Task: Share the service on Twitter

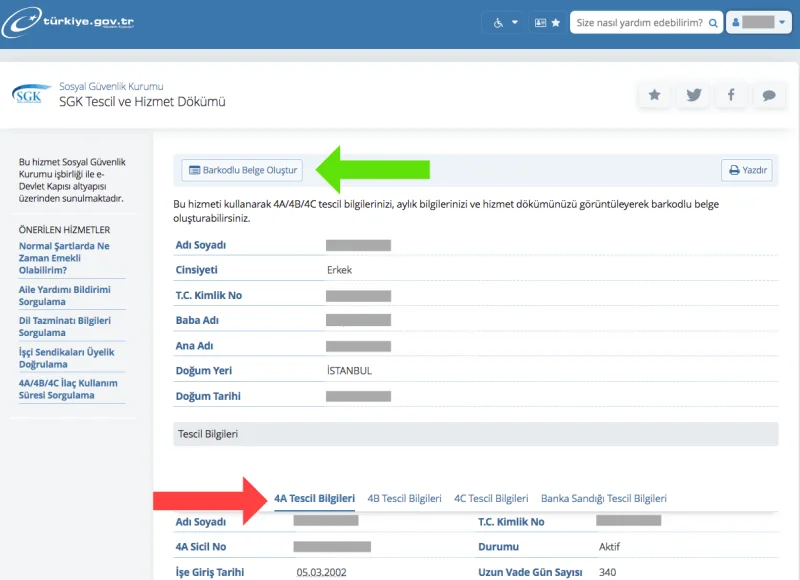Action: click(x=693, y=95)
